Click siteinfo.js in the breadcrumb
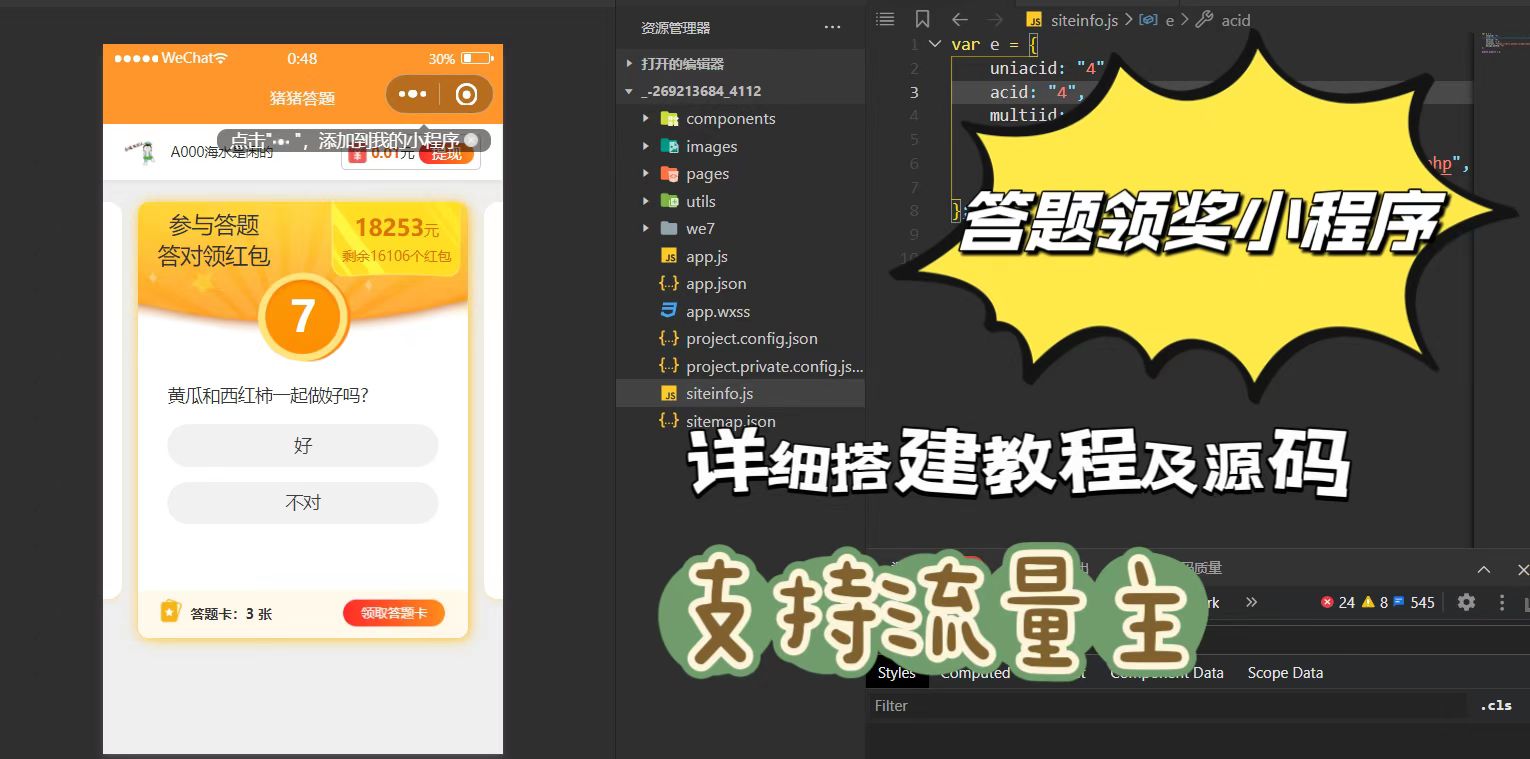The width and height of the screenshot is (1530, 759). [x=1084, y=20]
